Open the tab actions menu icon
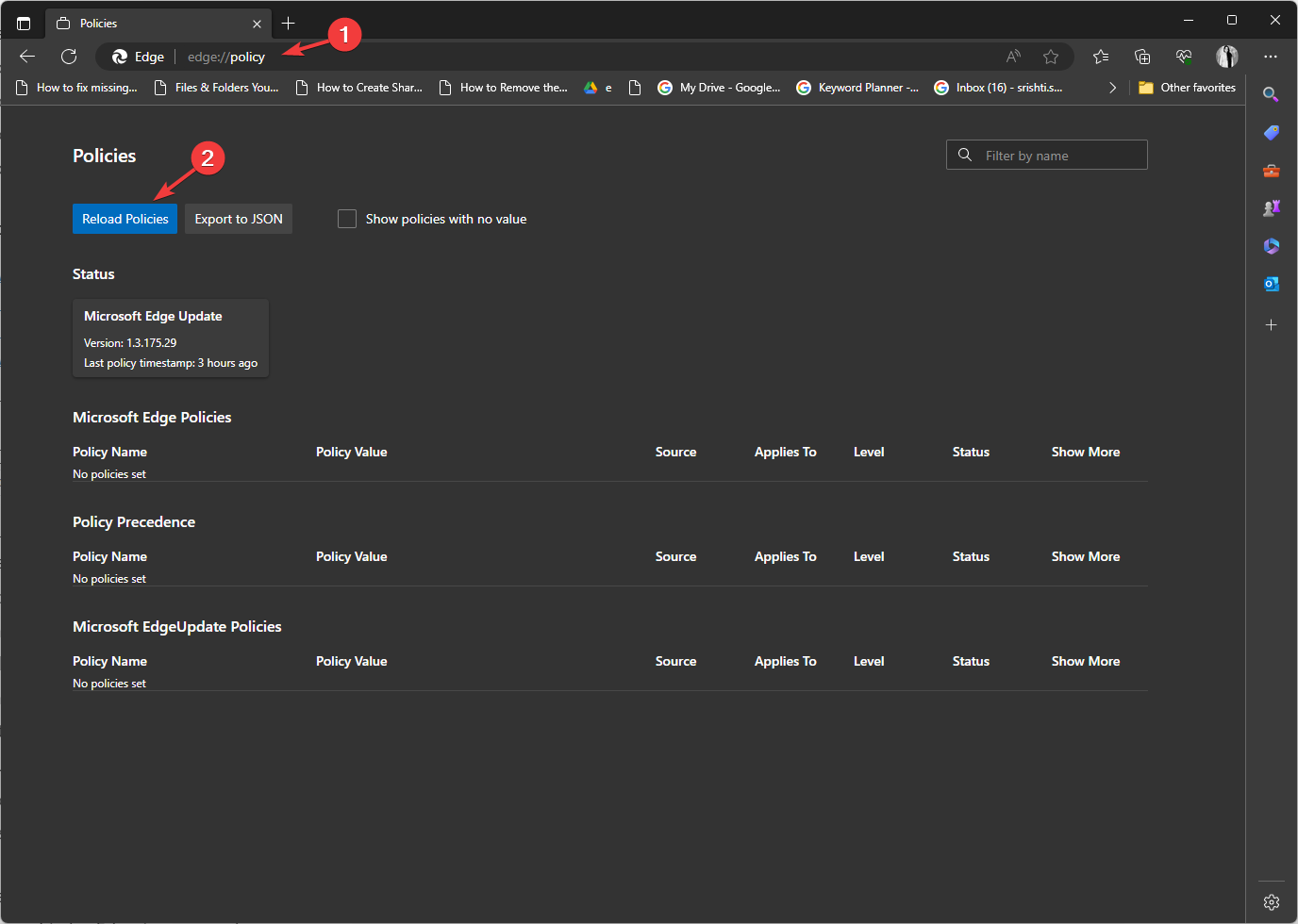 click(x=24, y=23)
